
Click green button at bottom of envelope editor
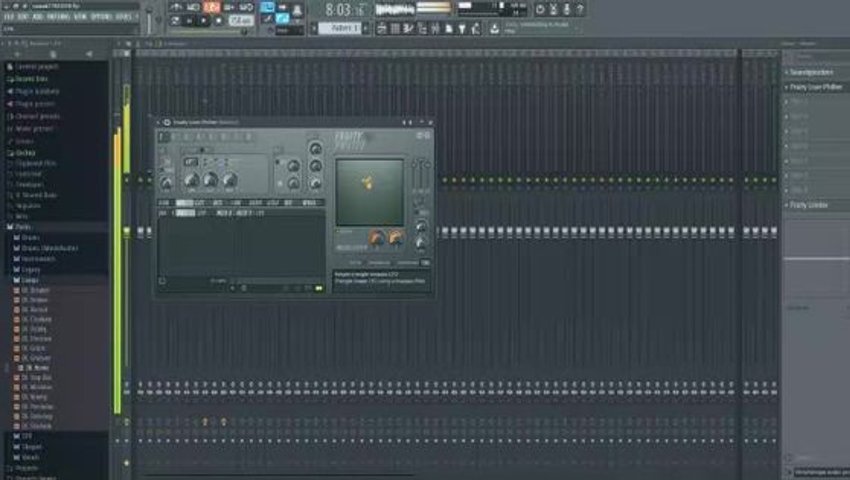(x=319, y=288)
